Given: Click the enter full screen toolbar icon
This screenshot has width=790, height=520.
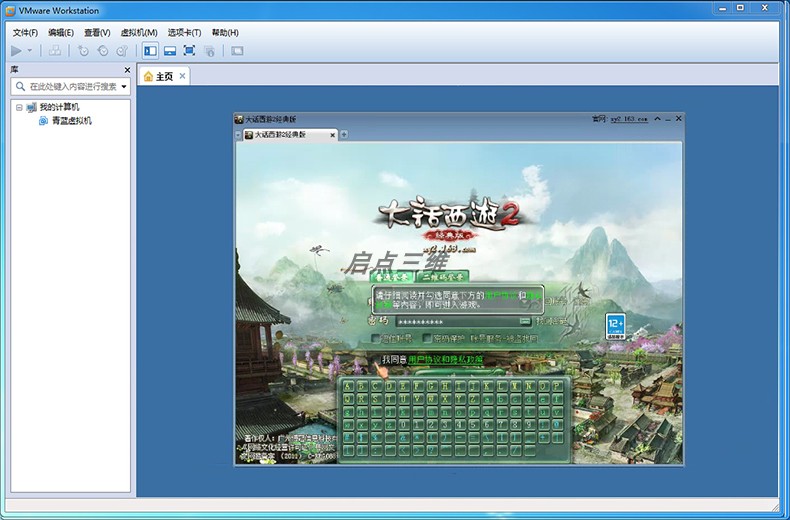Looking at the screenshot, I should 189,50.
